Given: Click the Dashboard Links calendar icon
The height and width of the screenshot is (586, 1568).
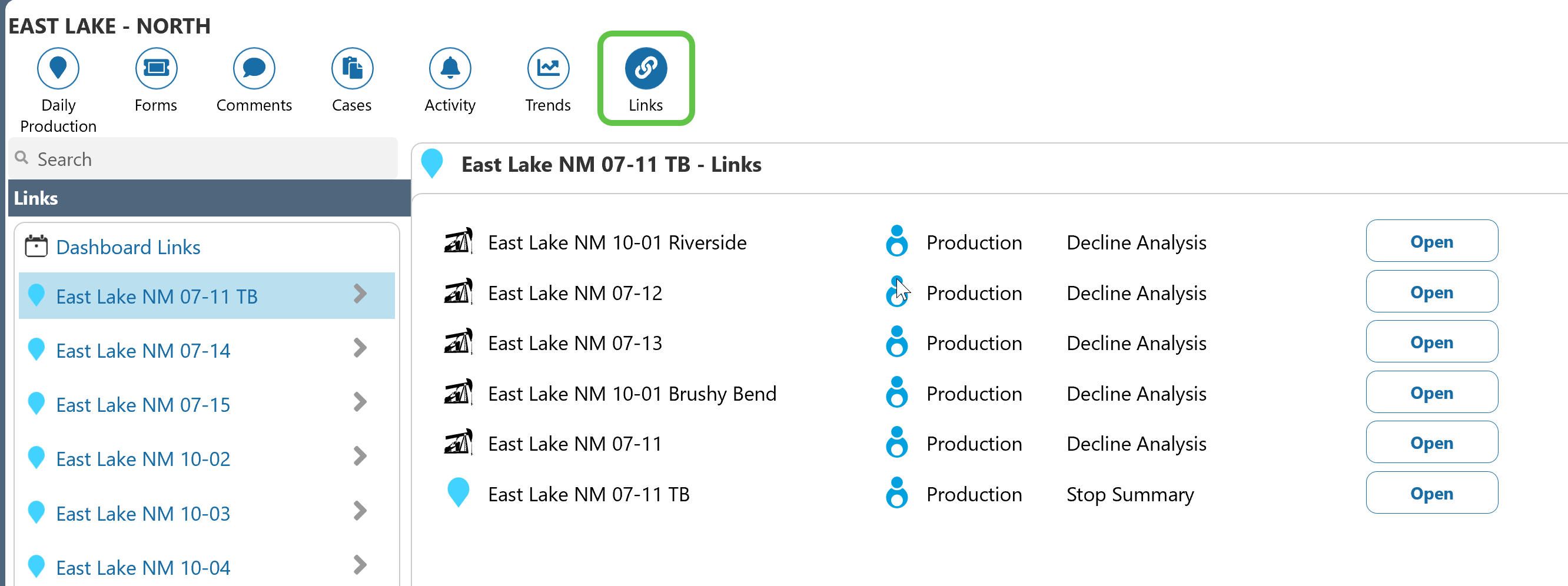Looking at the screenshot, I should (x=36, y=247).
